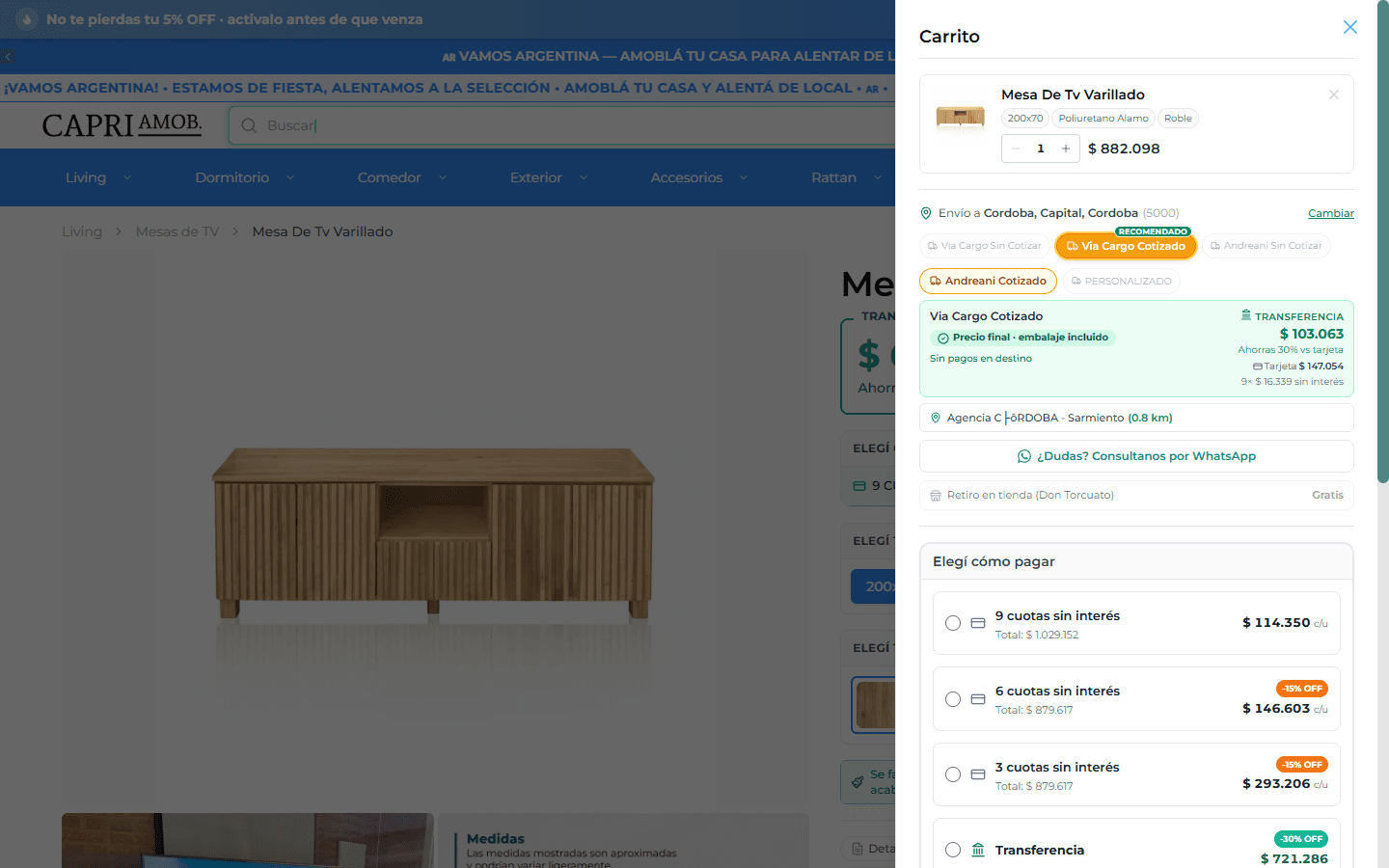Choose Retiro en tienda (Don Torcuato)
Image resolution: width=1389 pixels, height=868 pixels.
(x=1136, y=495)
